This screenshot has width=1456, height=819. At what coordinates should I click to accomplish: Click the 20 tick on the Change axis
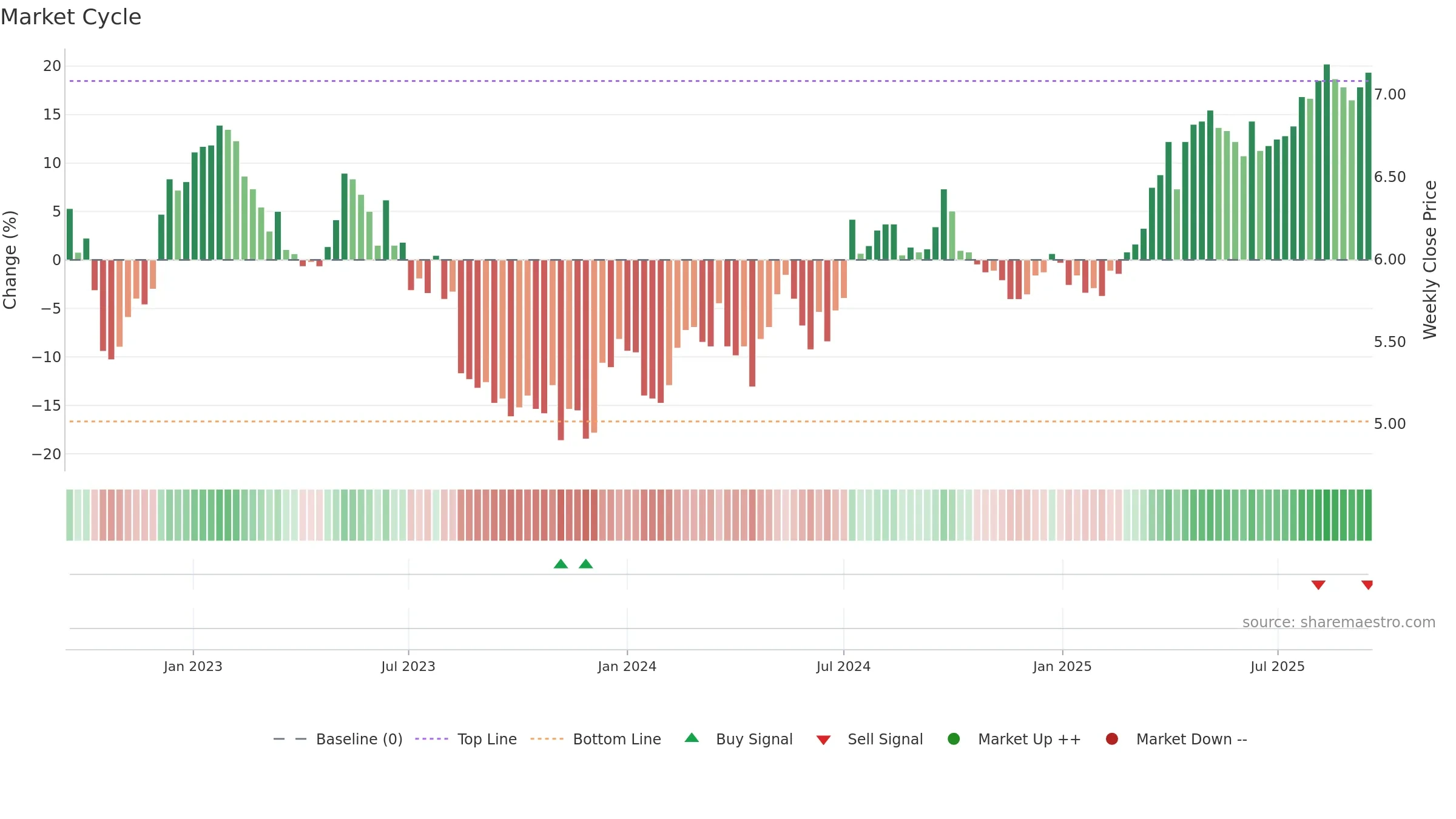[x=52, y=66]
